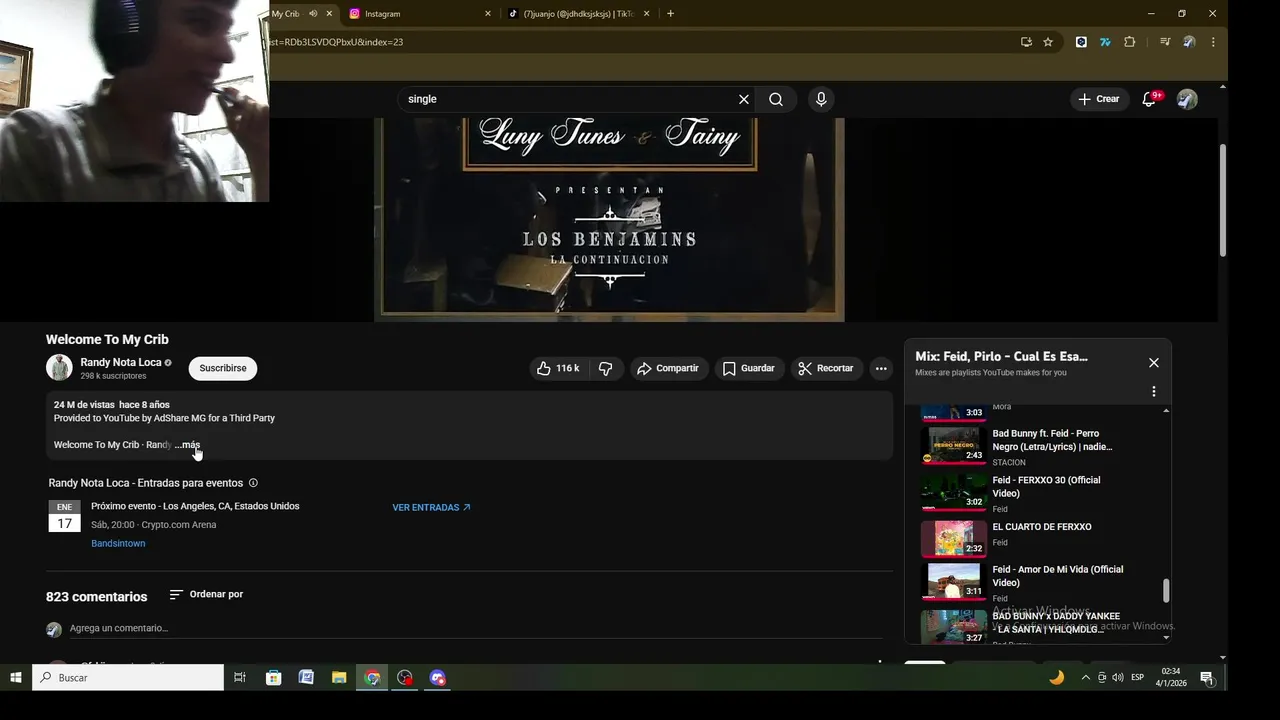Open YouTube notifications bell
This screenshot has height=720, width=1280.
[1149, 99]
